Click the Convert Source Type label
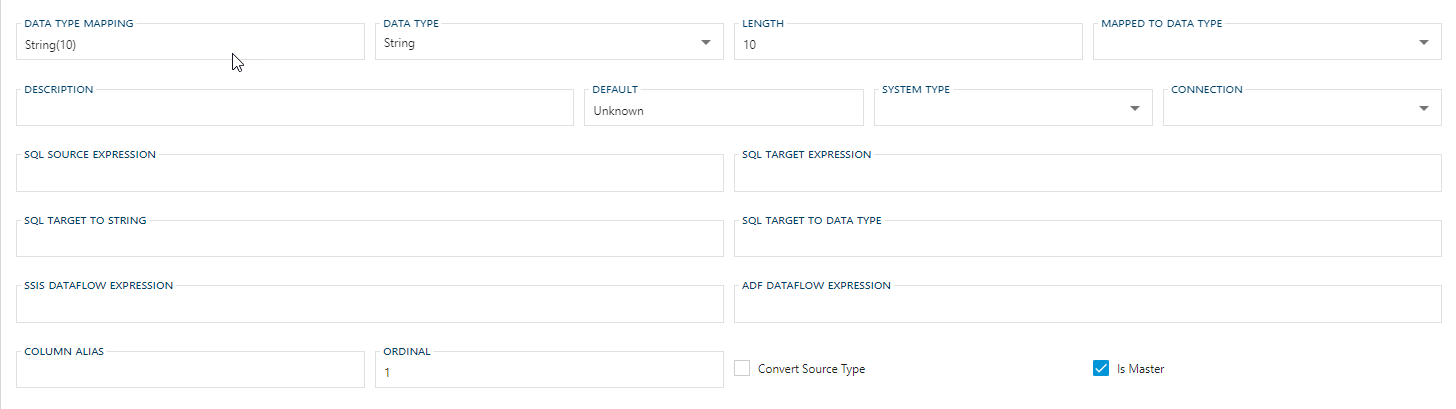1456x409 pixels. point(811,369)
